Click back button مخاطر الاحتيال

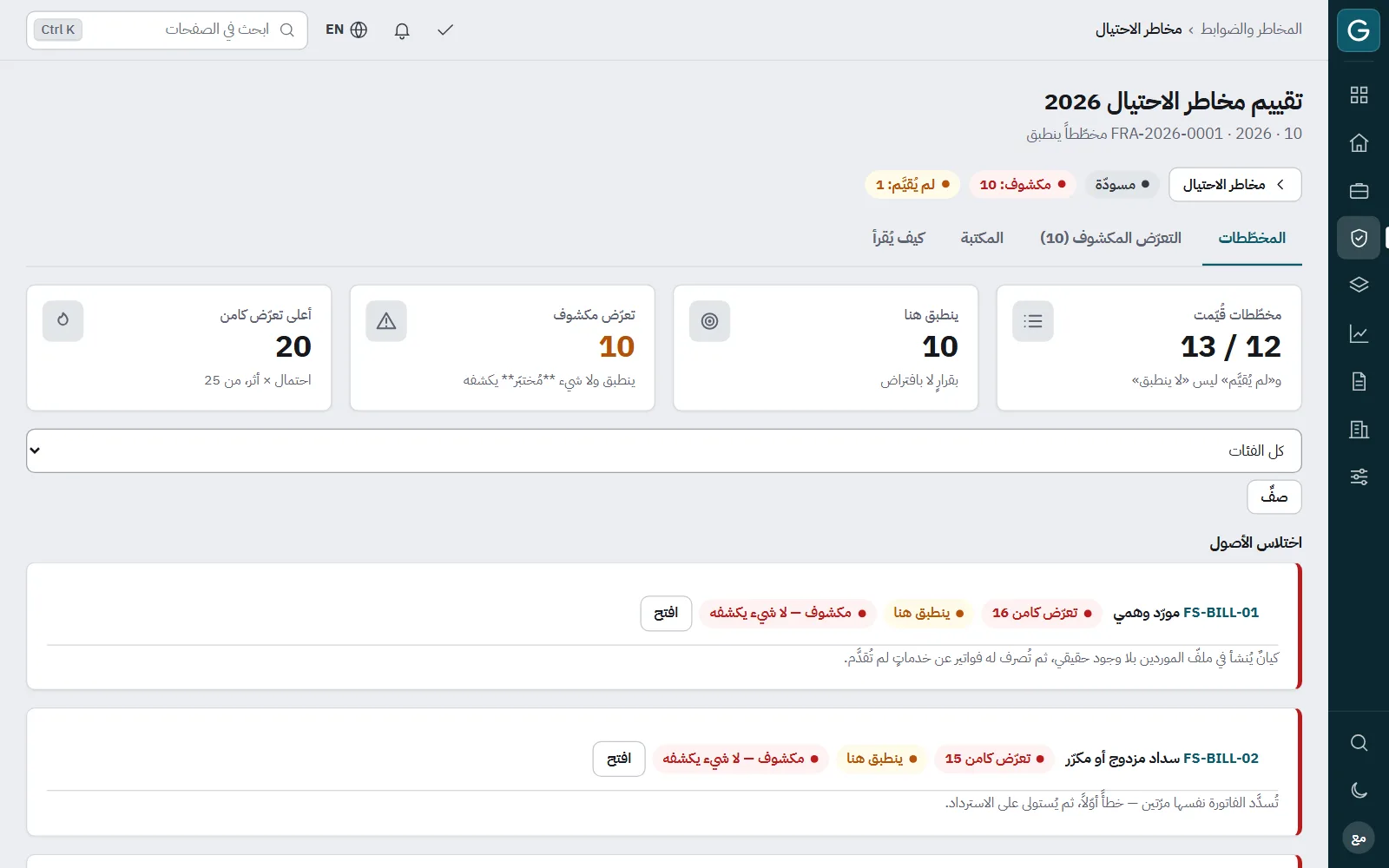click(1234, 184)
